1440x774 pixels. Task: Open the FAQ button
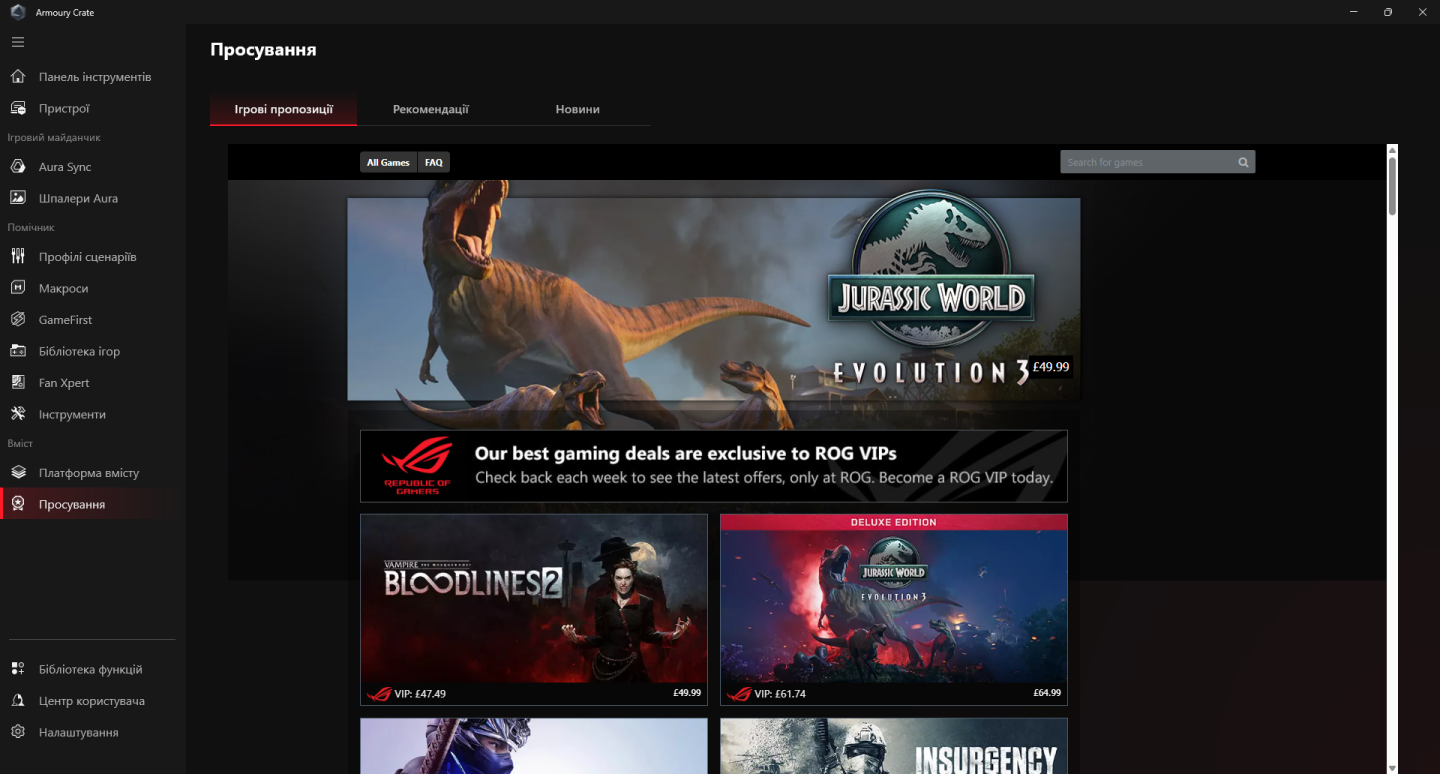[434, 162]
